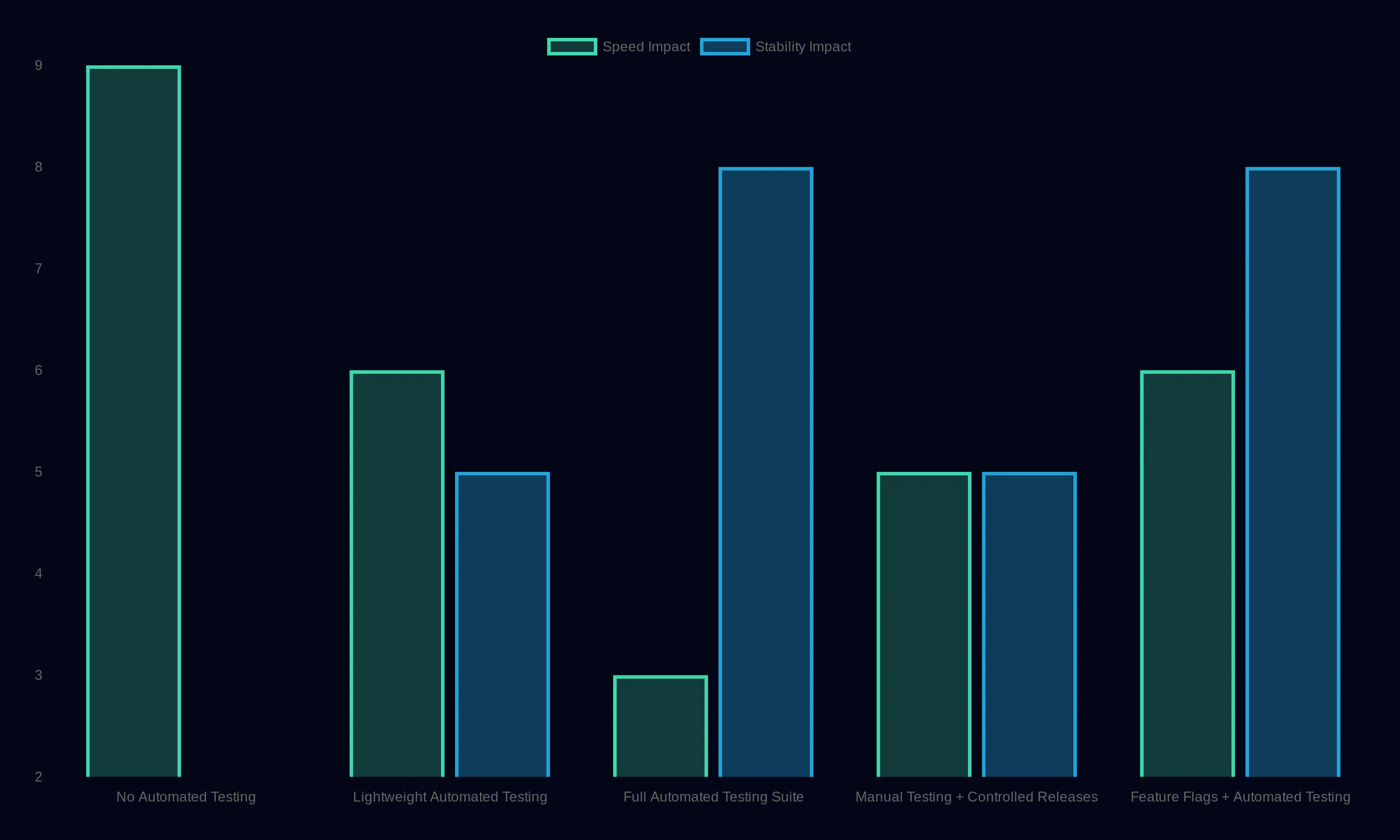Click the y-axis tick value 9
The height and width of the screenshot is (840, 1400).
tap(38, 65)
